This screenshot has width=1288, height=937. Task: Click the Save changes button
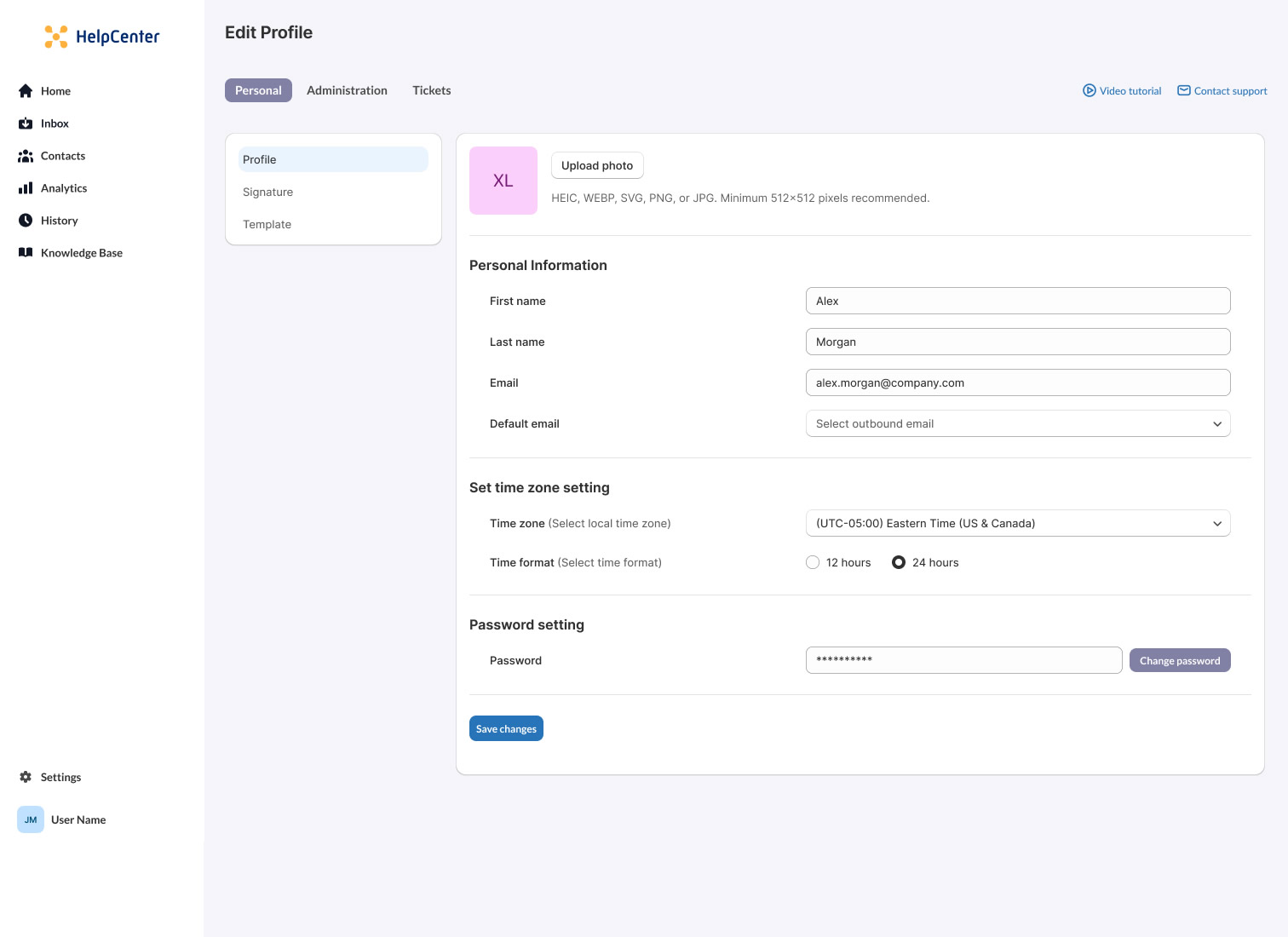click(x=506, y=728)
